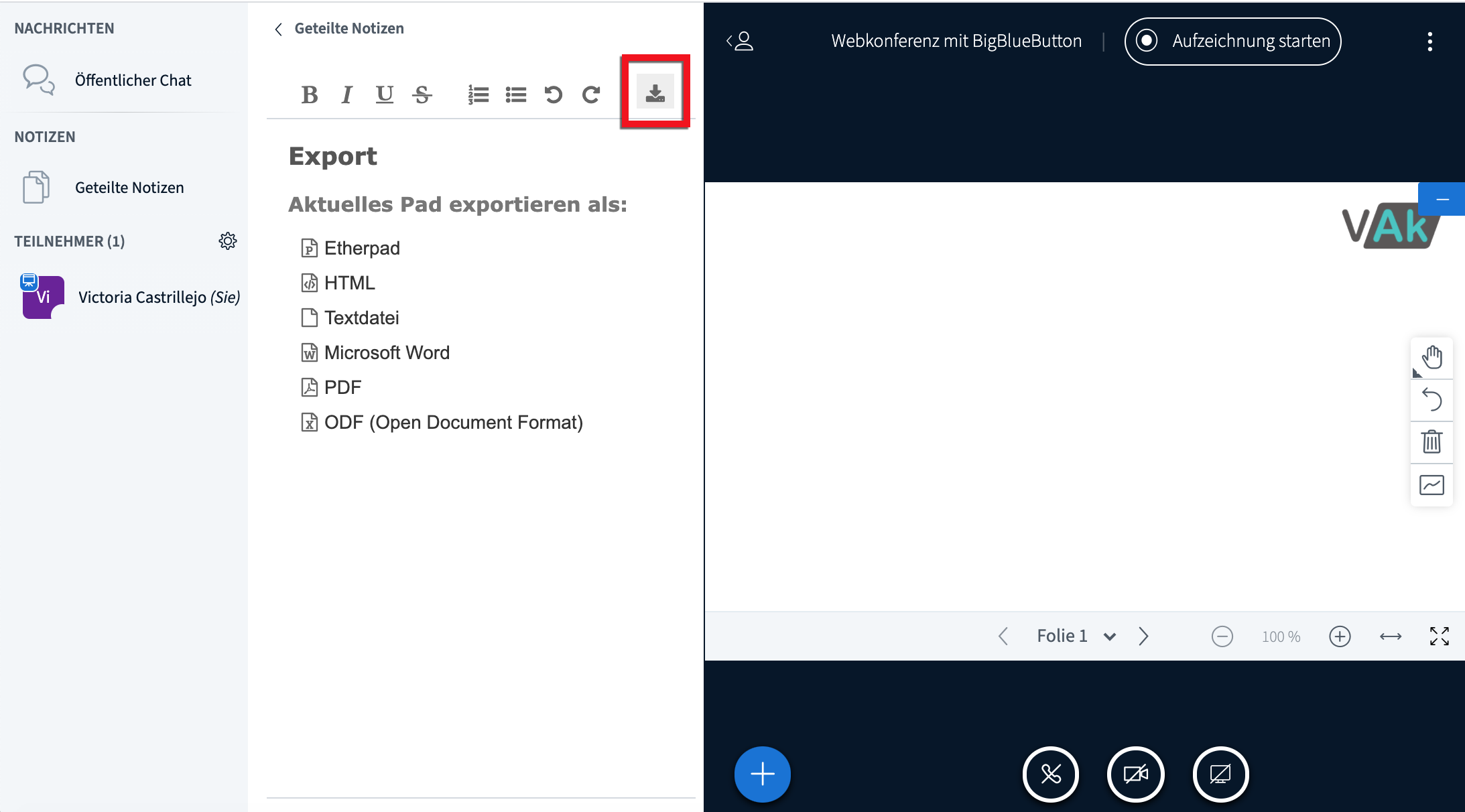
Task: Zoom in slide with plus button
Action: coord(1340,636)
